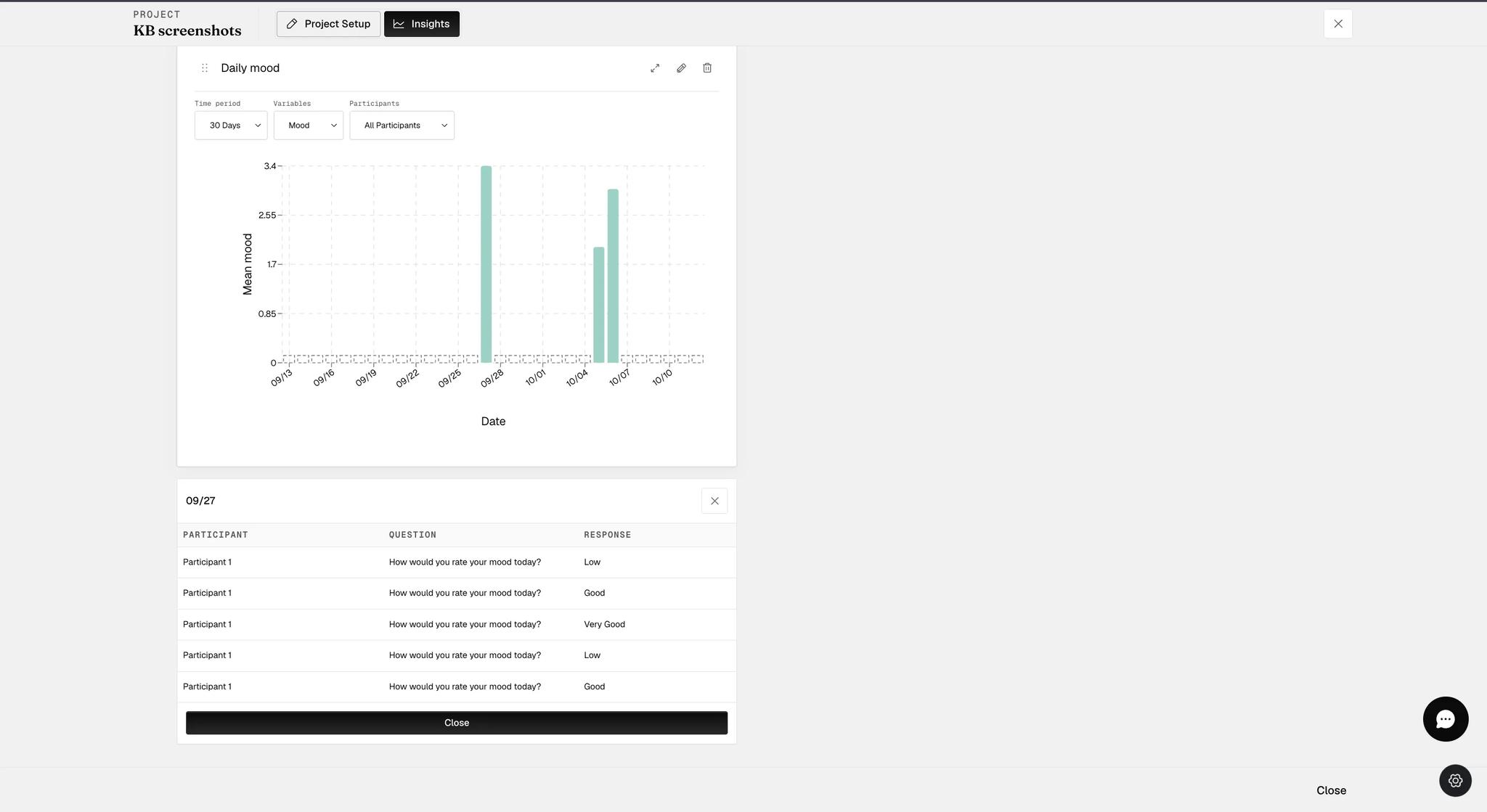The width and height of the screenshot is (1487, 812).
Task: Select the Very Good response row
Action: click(457, 625)
